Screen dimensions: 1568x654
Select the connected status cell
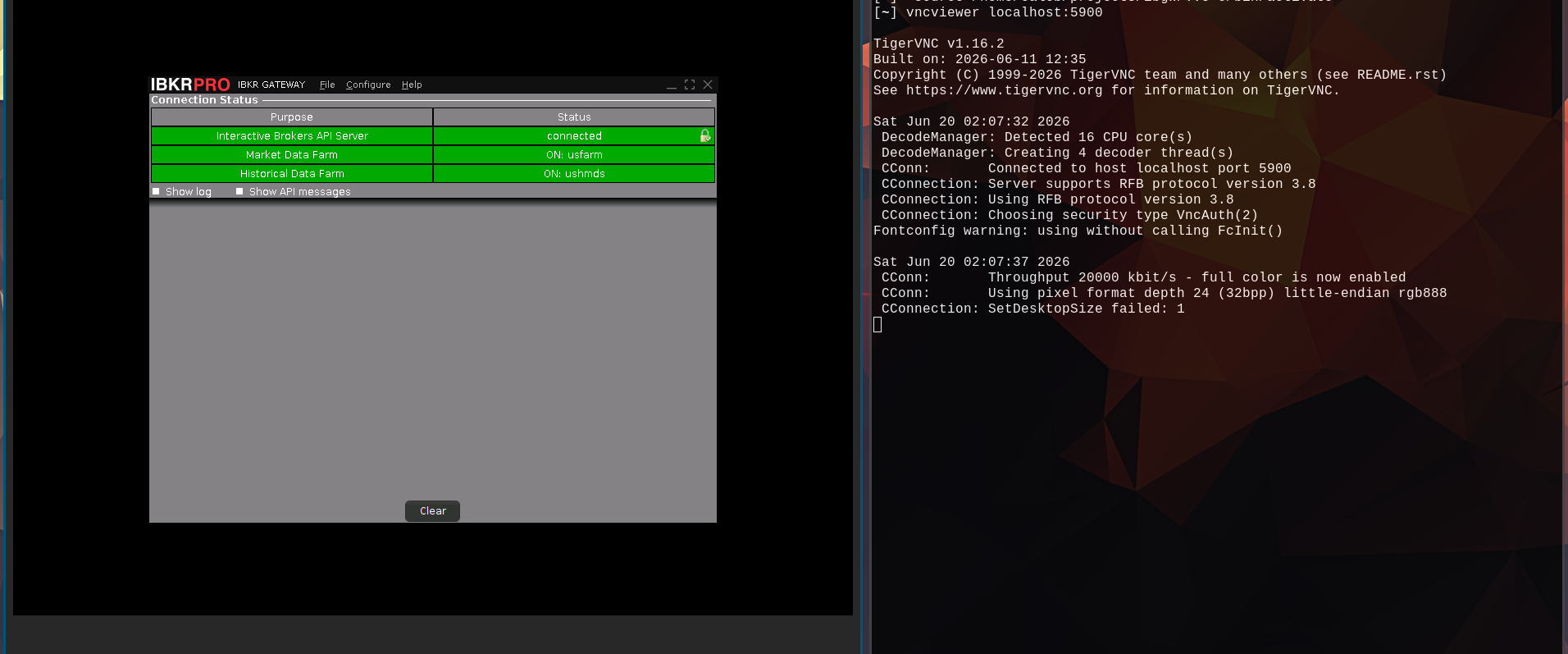tap(574, 136)
